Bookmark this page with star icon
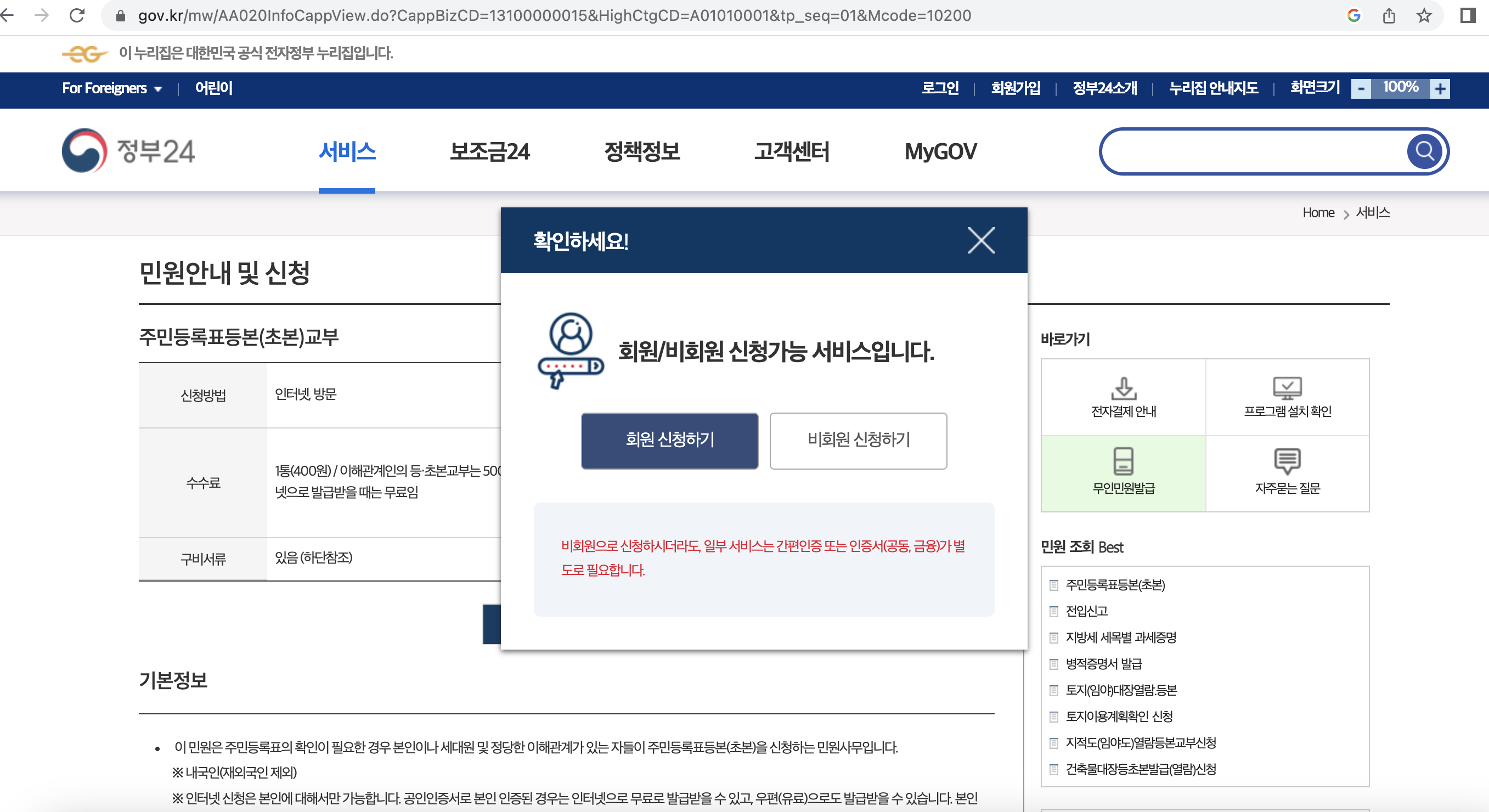This screenshot has width=1489, height=812. click(x=1424, y=15)
